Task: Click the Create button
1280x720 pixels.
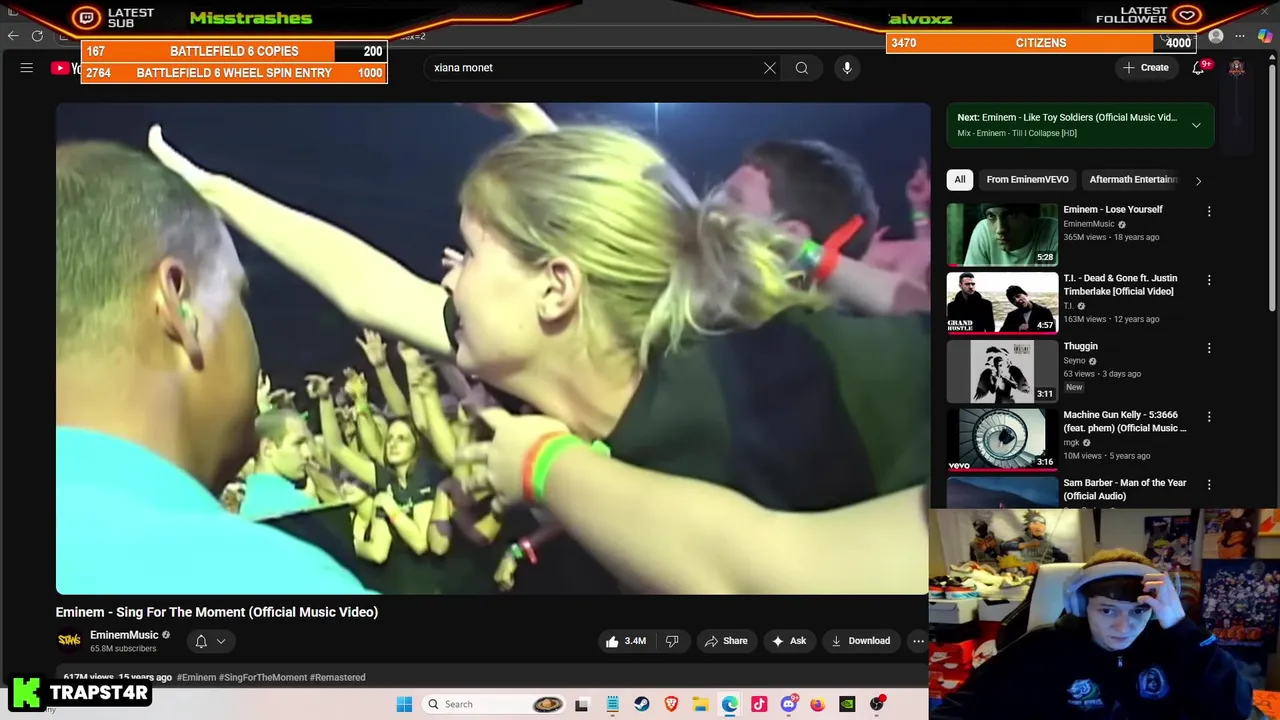Action: pyautogui.click(x=1146, y=68)
